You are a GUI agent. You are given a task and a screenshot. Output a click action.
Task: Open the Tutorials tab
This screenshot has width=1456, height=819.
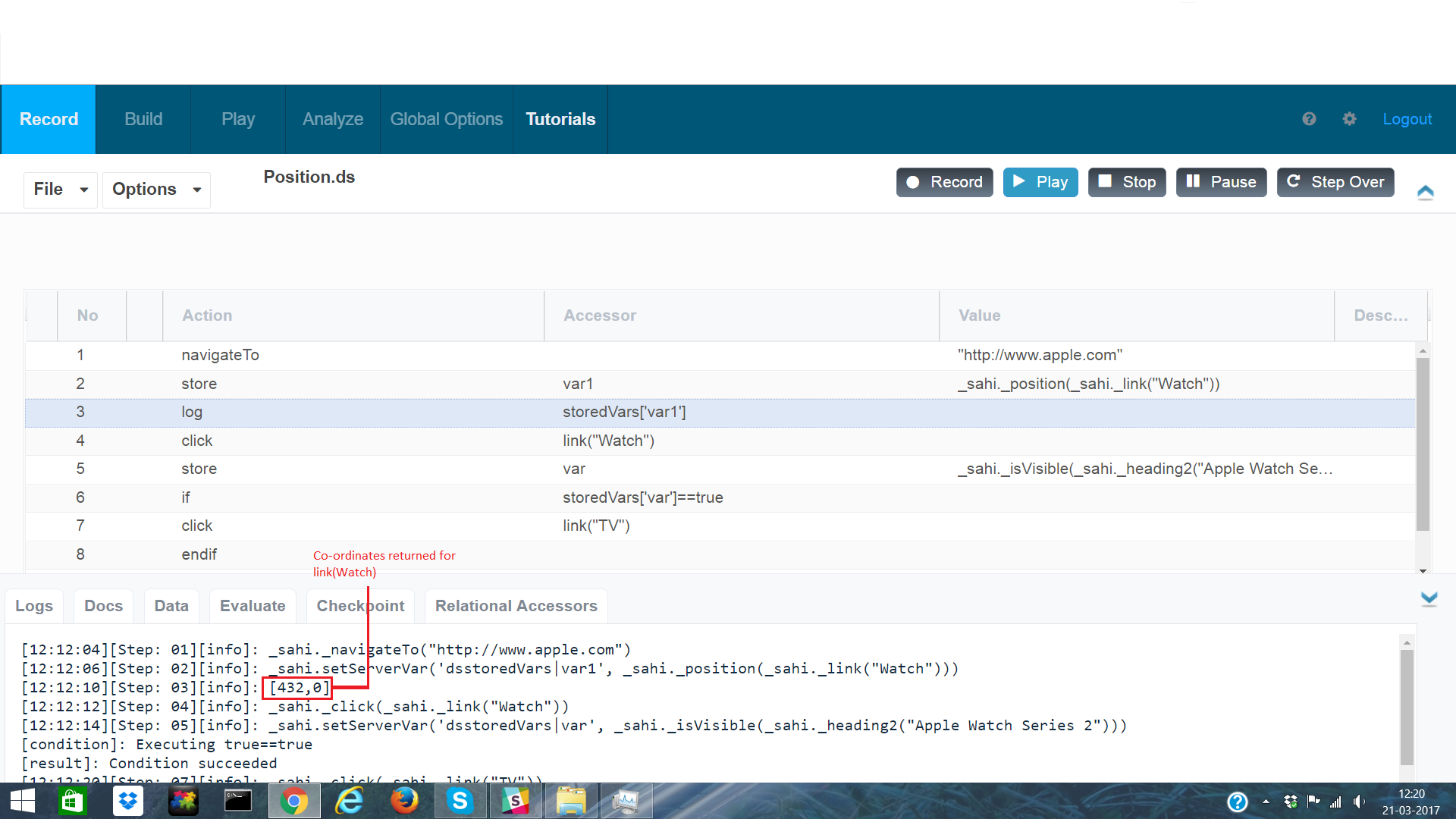point(560,119)
